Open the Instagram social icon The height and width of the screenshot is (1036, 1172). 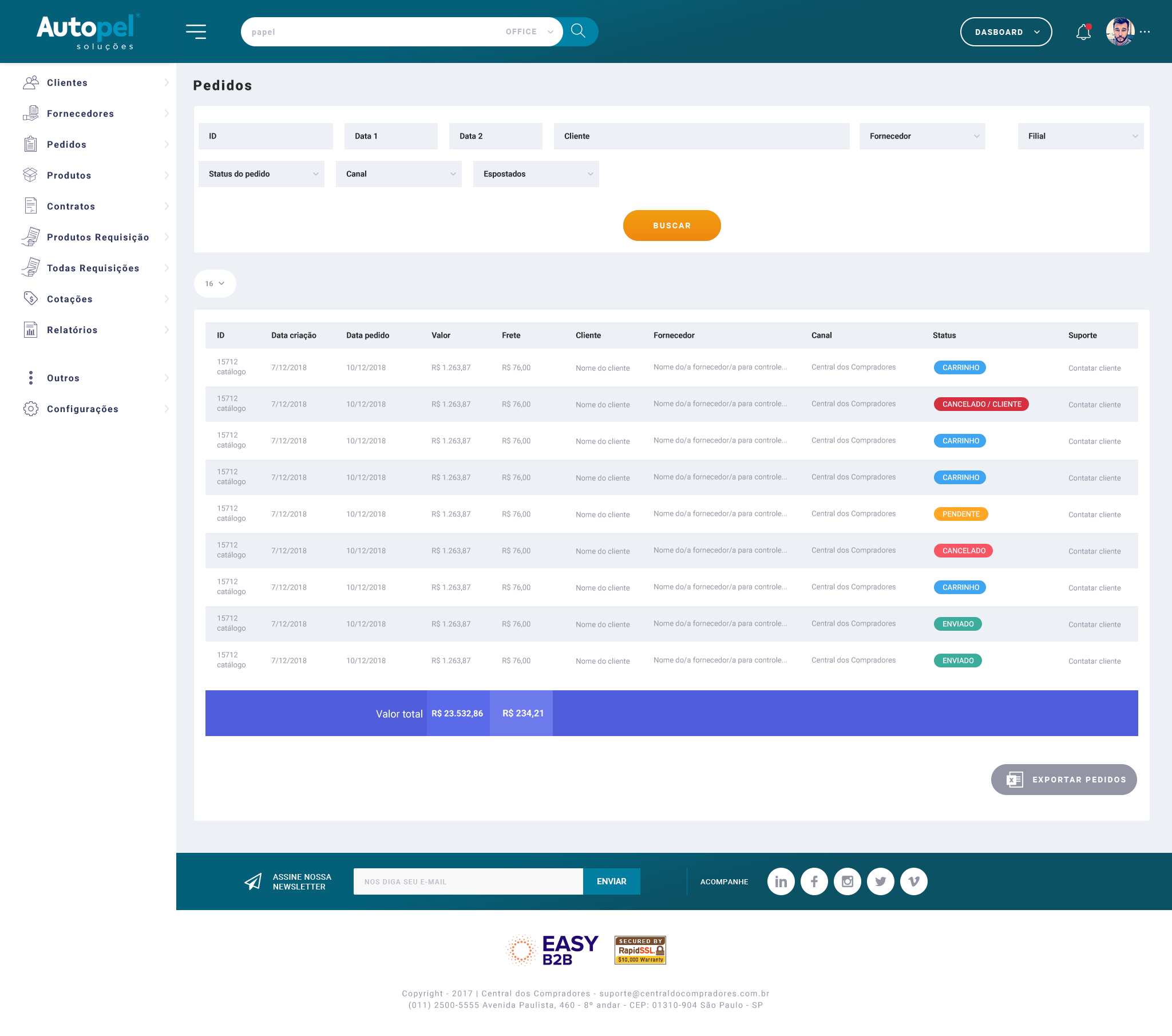click(x=847, y=881)
